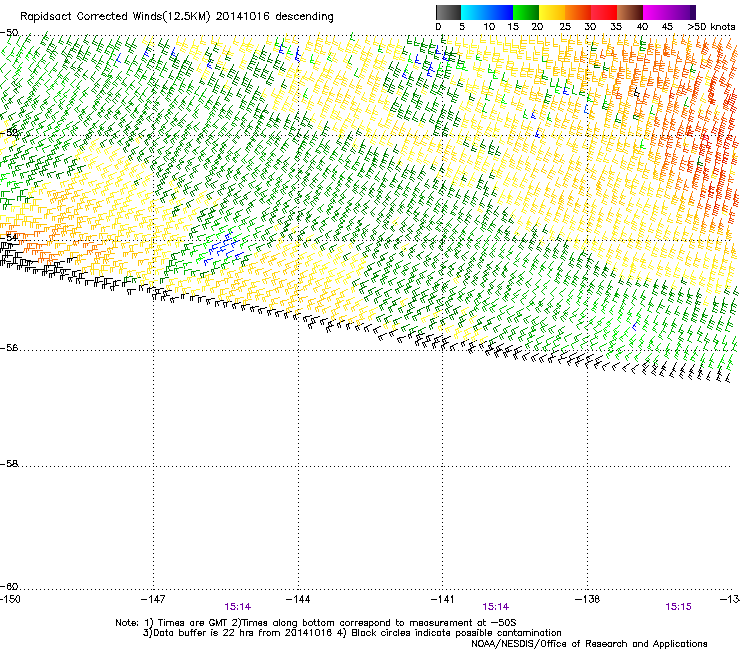The height and width of the screenshot is (650, 740).
Task: Click the '-50' latitude label
Action: pyautogui.click(x=9, y=33)
